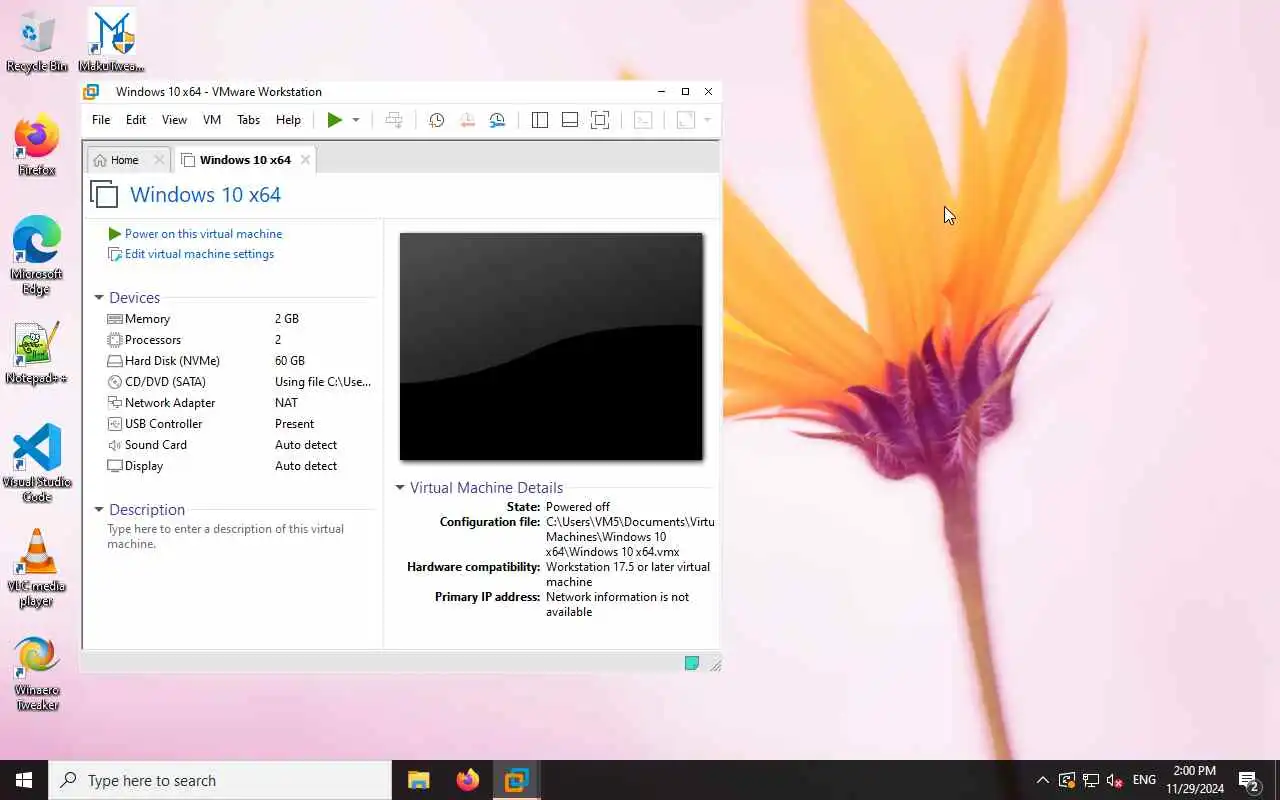Collapse the Devices section
The height and width of the screenshot is (800, 1280).
click(x=99, y=298)
